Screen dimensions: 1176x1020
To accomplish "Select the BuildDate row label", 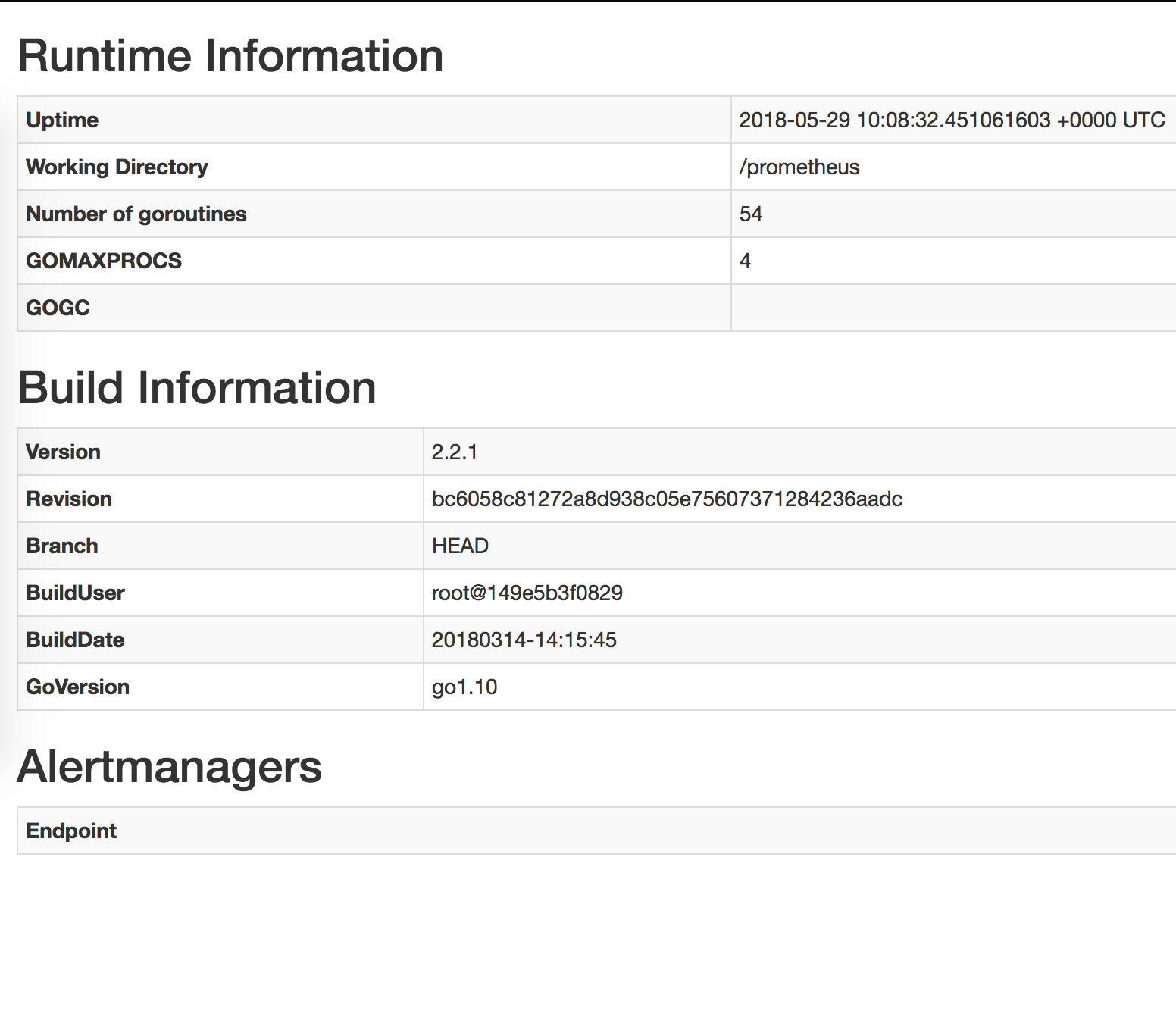I will [x=76, y=640].
